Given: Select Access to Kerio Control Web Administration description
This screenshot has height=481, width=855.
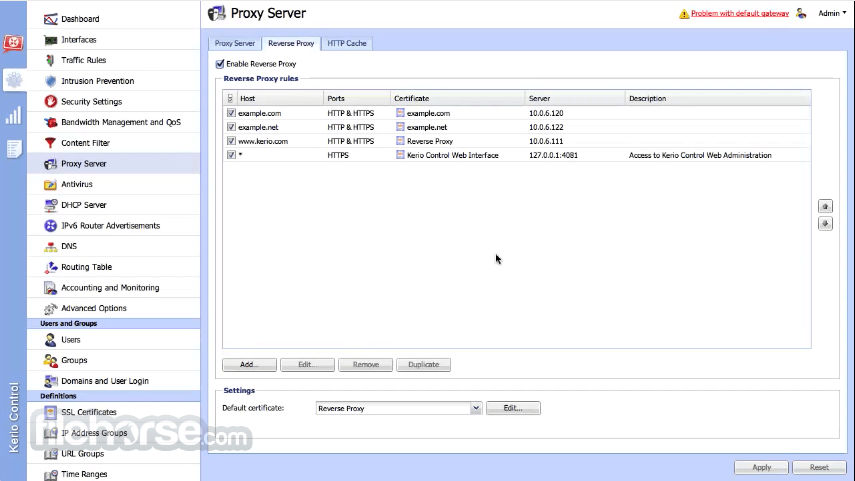Looking at the screenshot, I should [x=700, y=155].
